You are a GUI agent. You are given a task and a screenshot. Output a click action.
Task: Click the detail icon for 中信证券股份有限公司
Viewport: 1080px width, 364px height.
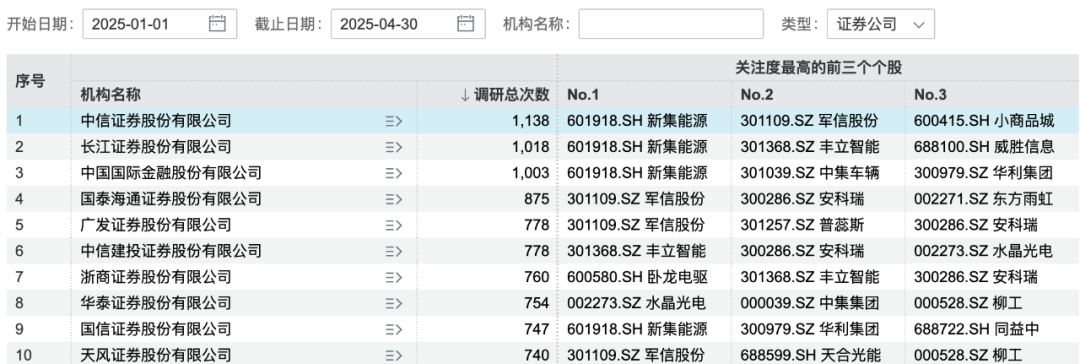coord(393,121)
